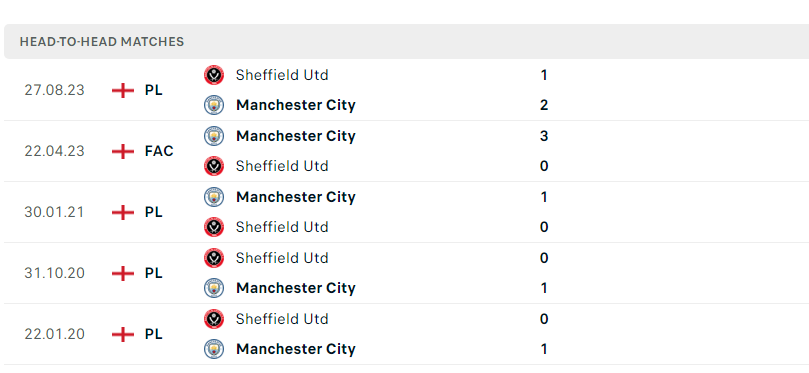Open Sheffield Utd name in 30.01.21 match

point(282,227)
